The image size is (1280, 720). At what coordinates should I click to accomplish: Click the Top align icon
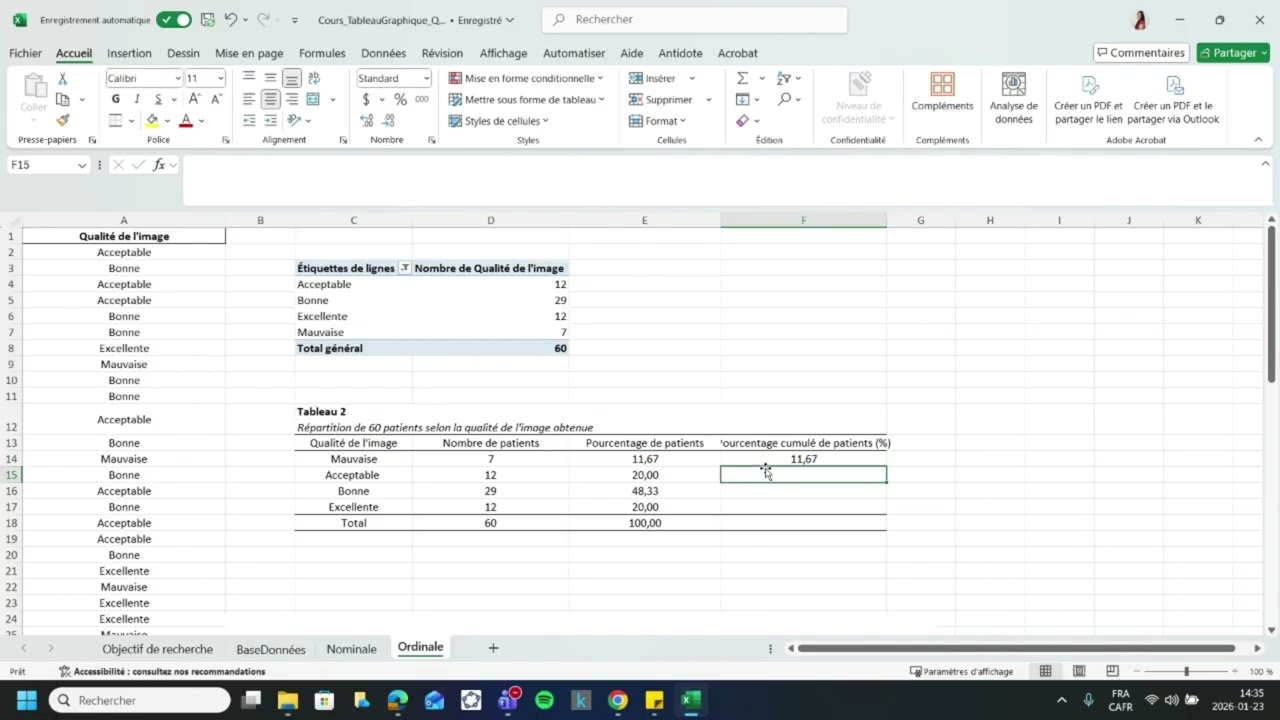249,78
